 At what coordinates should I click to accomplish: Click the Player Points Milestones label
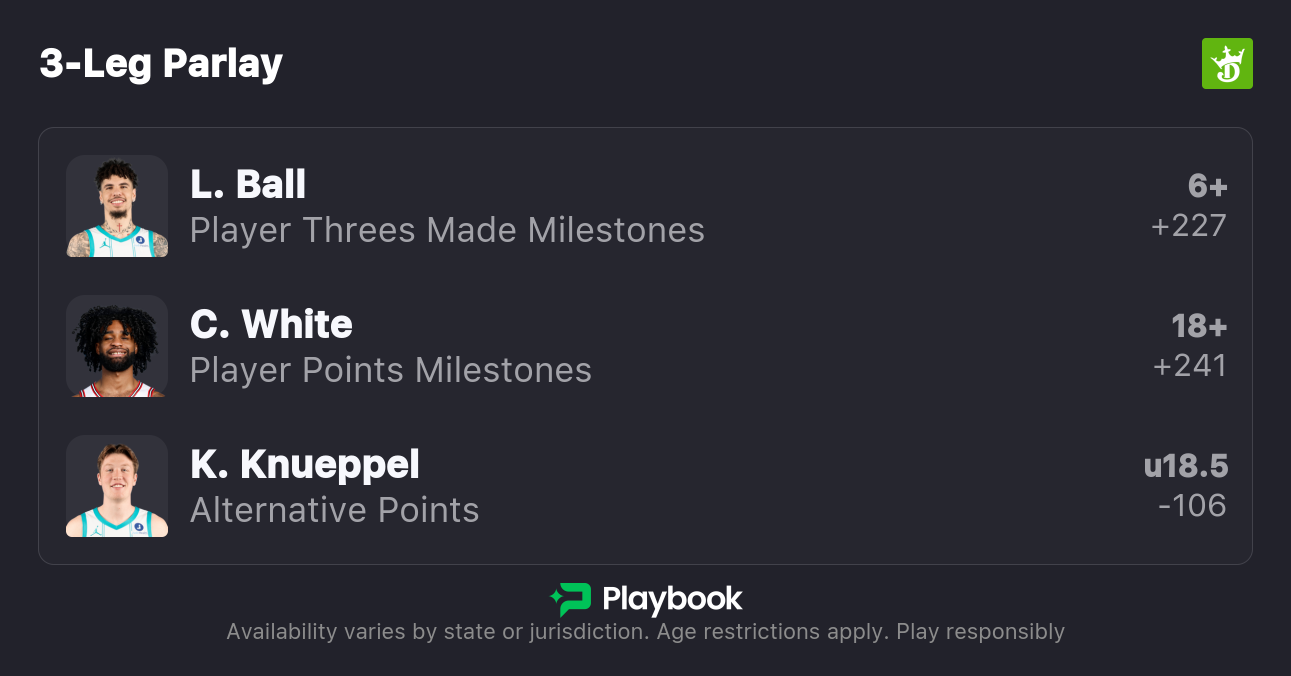click(x=391, y=370)
